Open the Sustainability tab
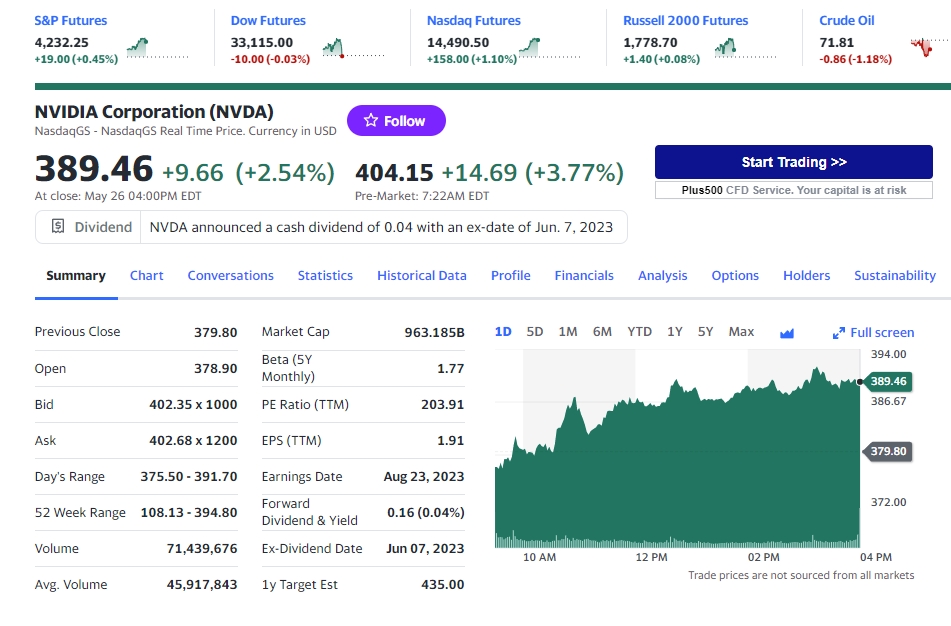This screenshot has width=951, height=626. click(895, 275)
